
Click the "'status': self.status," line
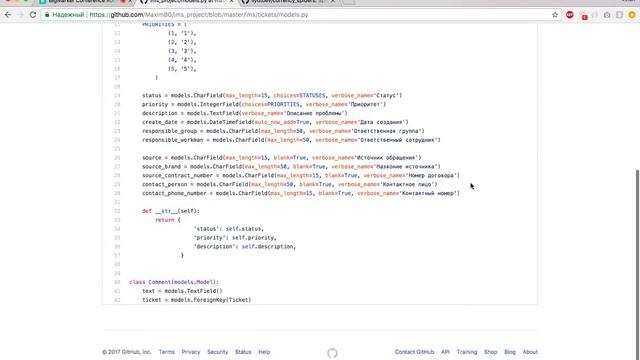[x=229, y=229]
